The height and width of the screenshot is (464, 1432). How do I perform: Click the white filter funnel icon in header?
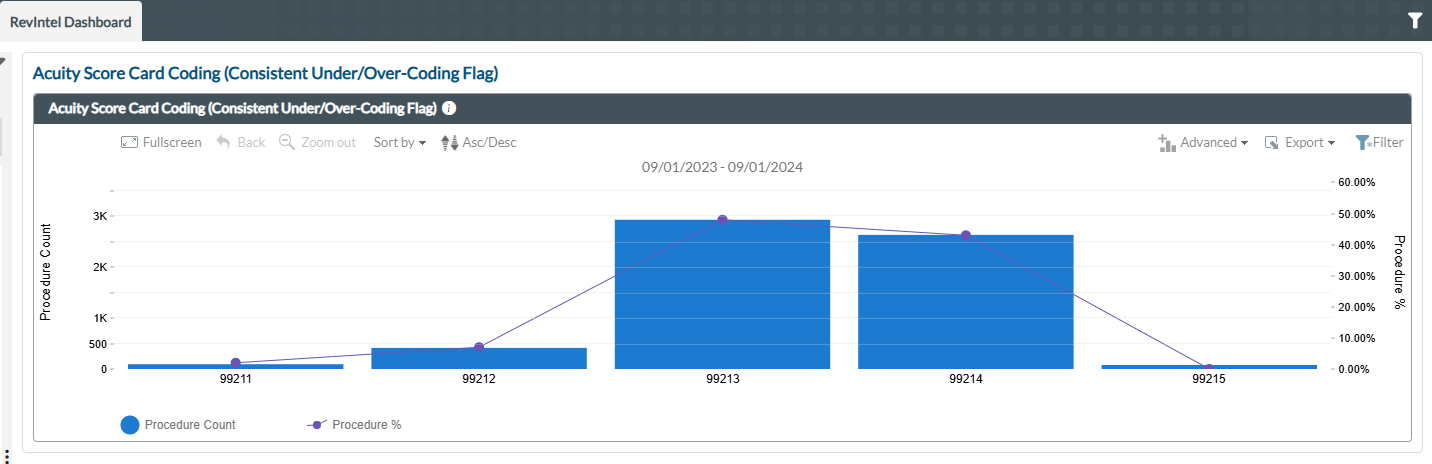(1414, 20)
